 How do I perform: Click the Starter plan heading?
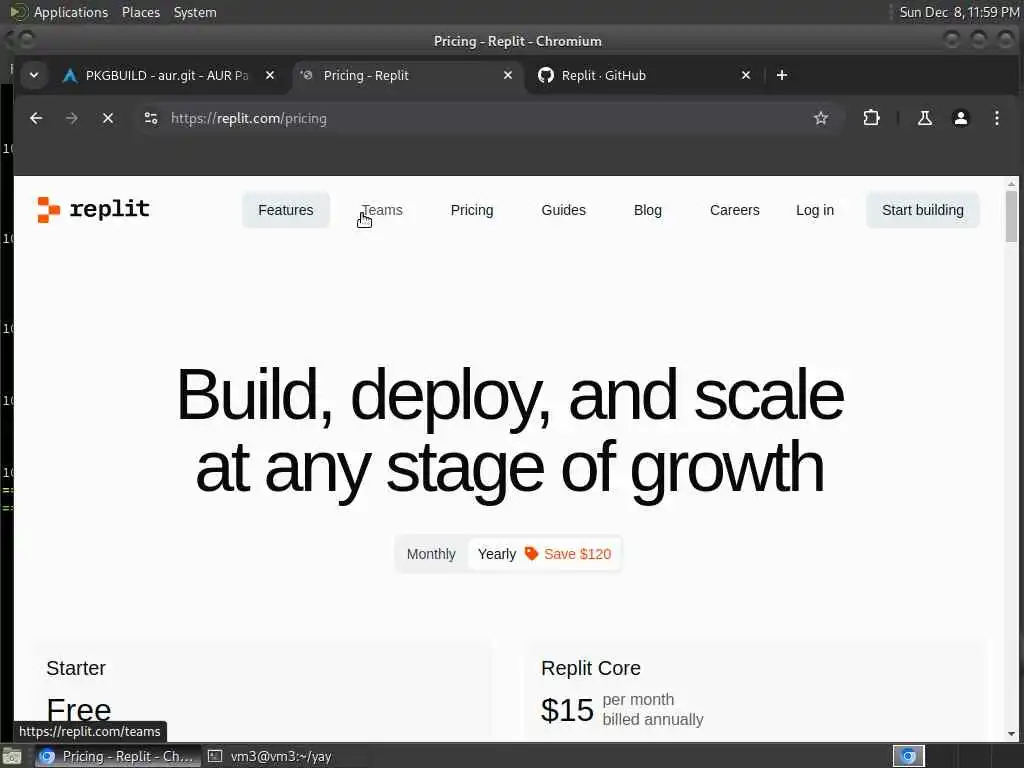(x=76, y=668)
